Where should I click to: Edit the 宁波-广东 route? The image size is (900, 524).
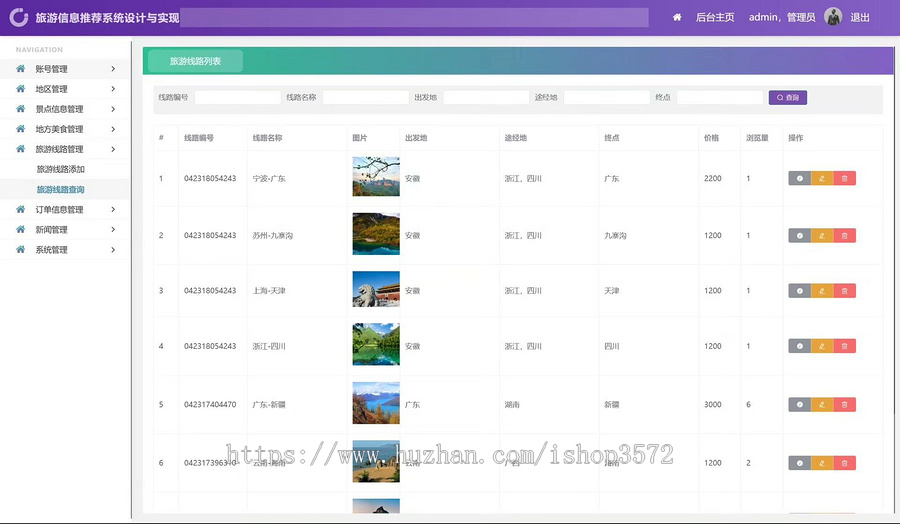822,178
